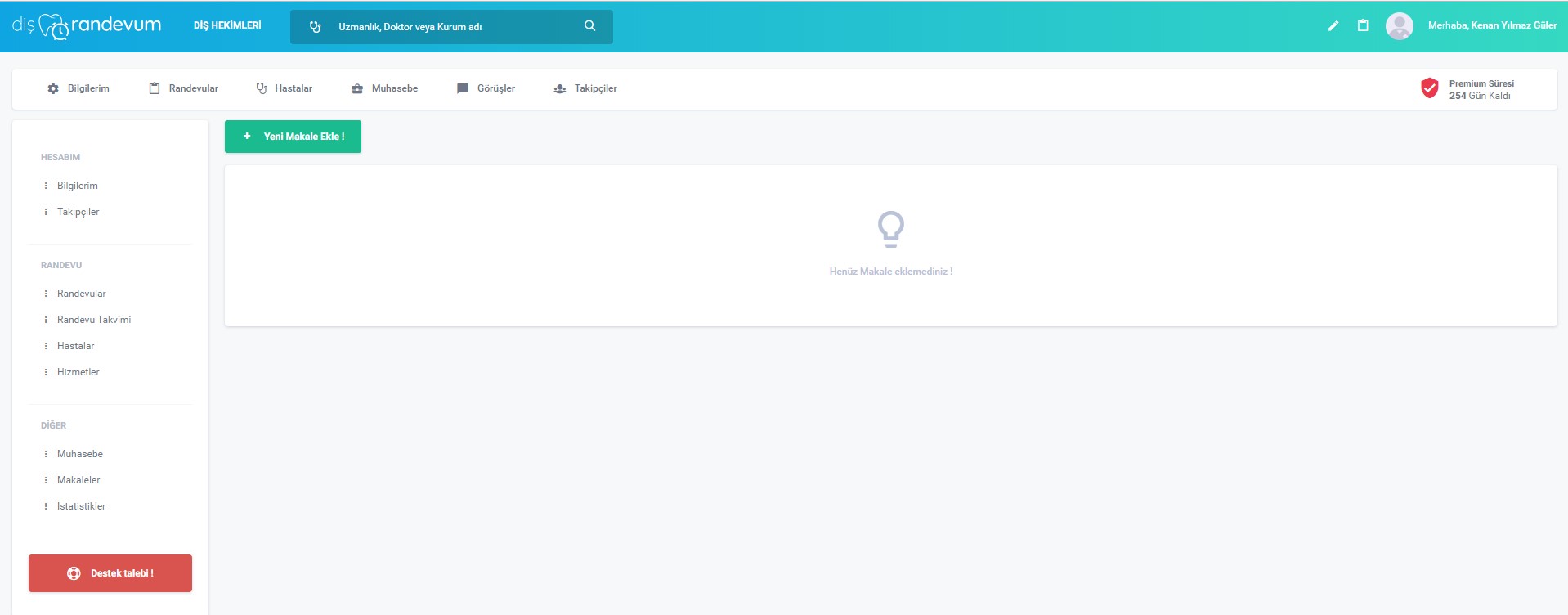Viewport: 1568px width, 615px height.
Task: Click the diş randevum logo
Action: point(87,26)
